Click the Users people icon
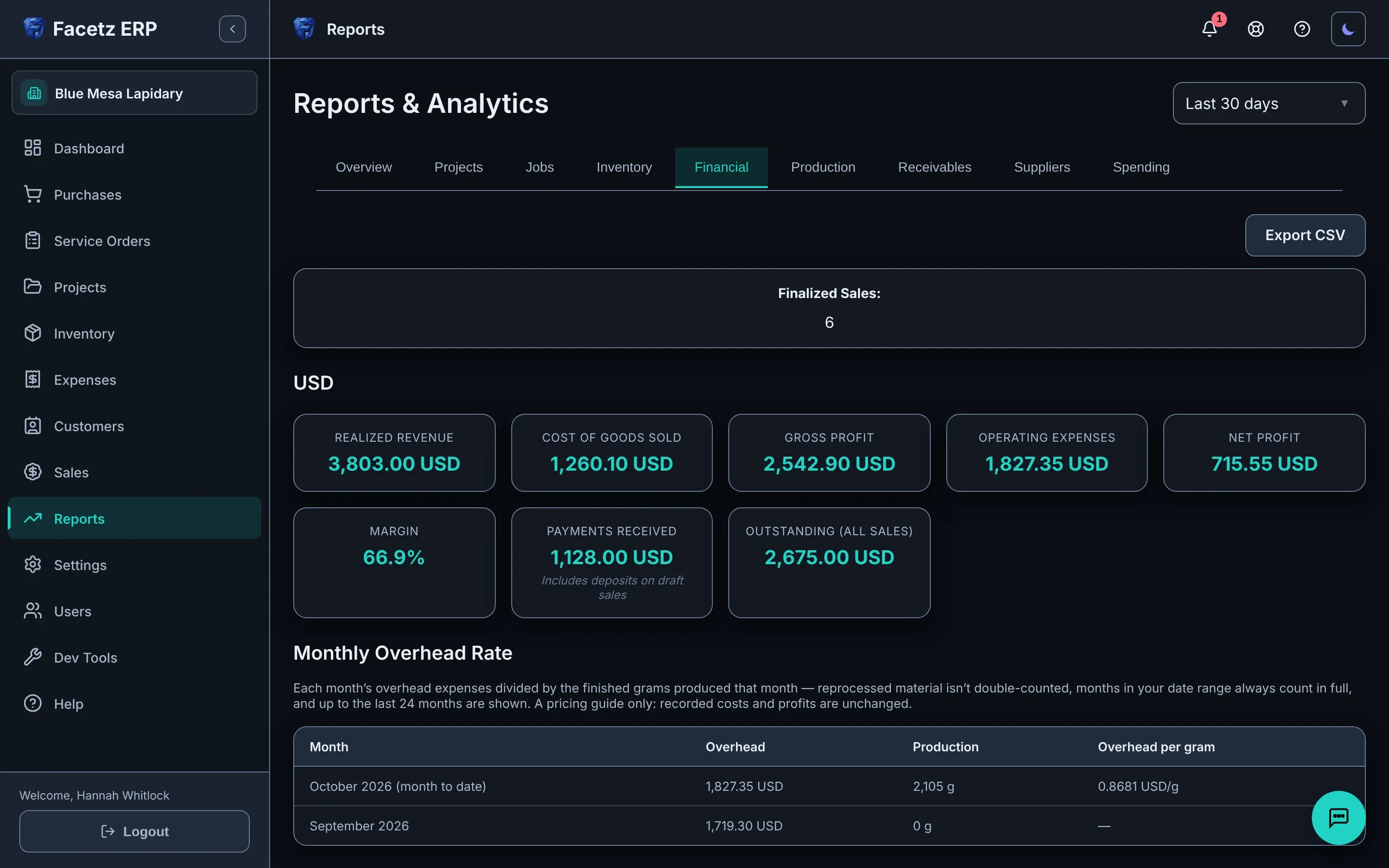 (x=33, y=611)
